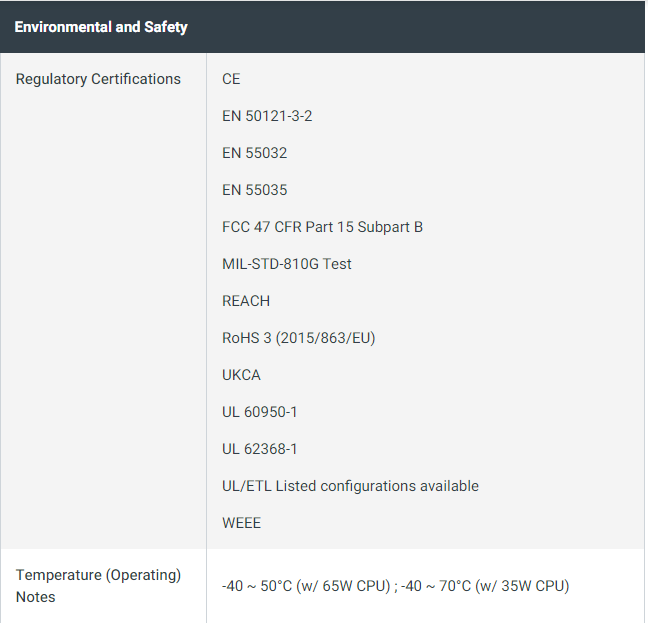Click the CE certification entry

point(231,79)
